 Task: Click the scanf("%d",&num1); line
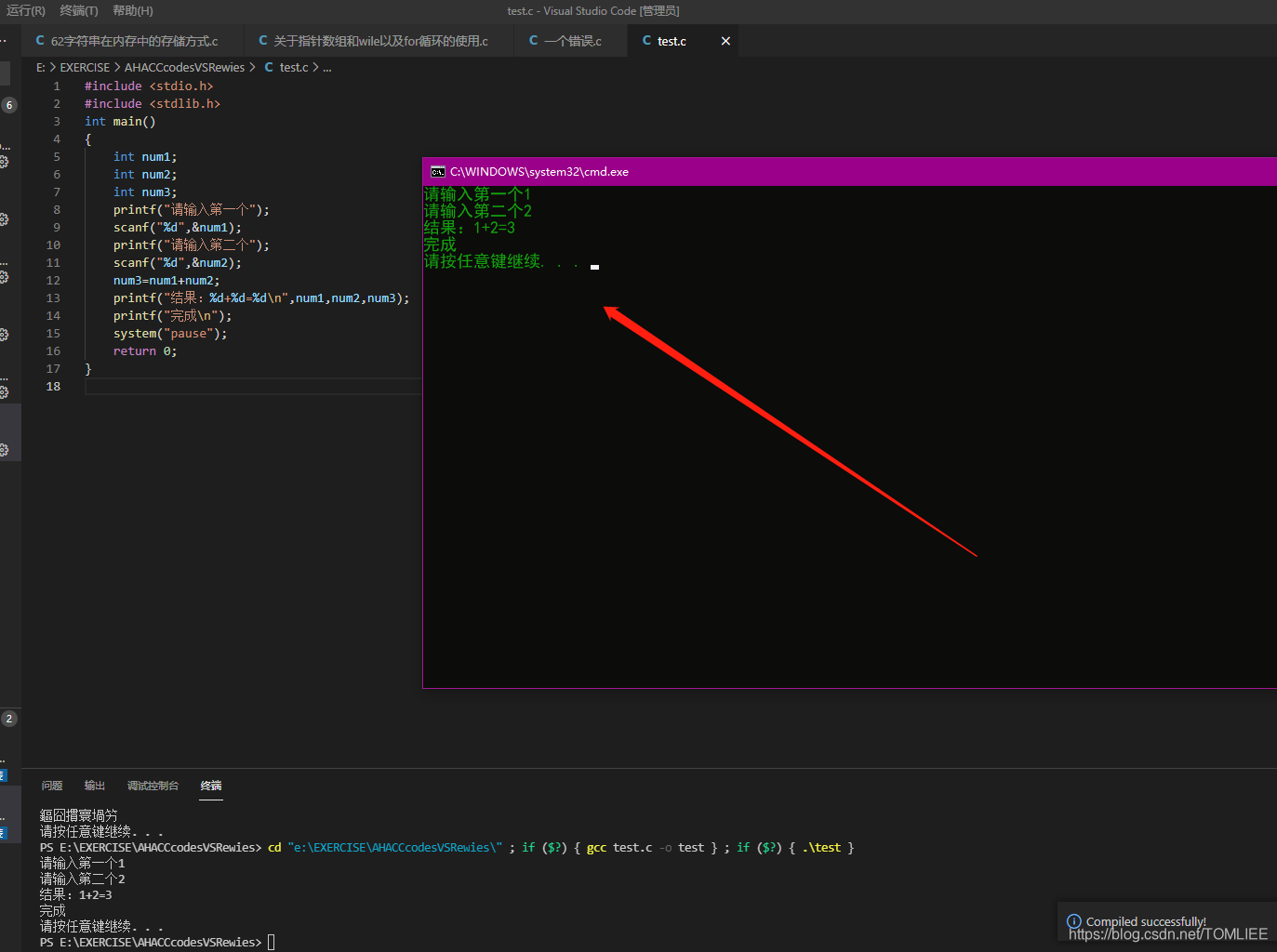[x=178, y=227]
